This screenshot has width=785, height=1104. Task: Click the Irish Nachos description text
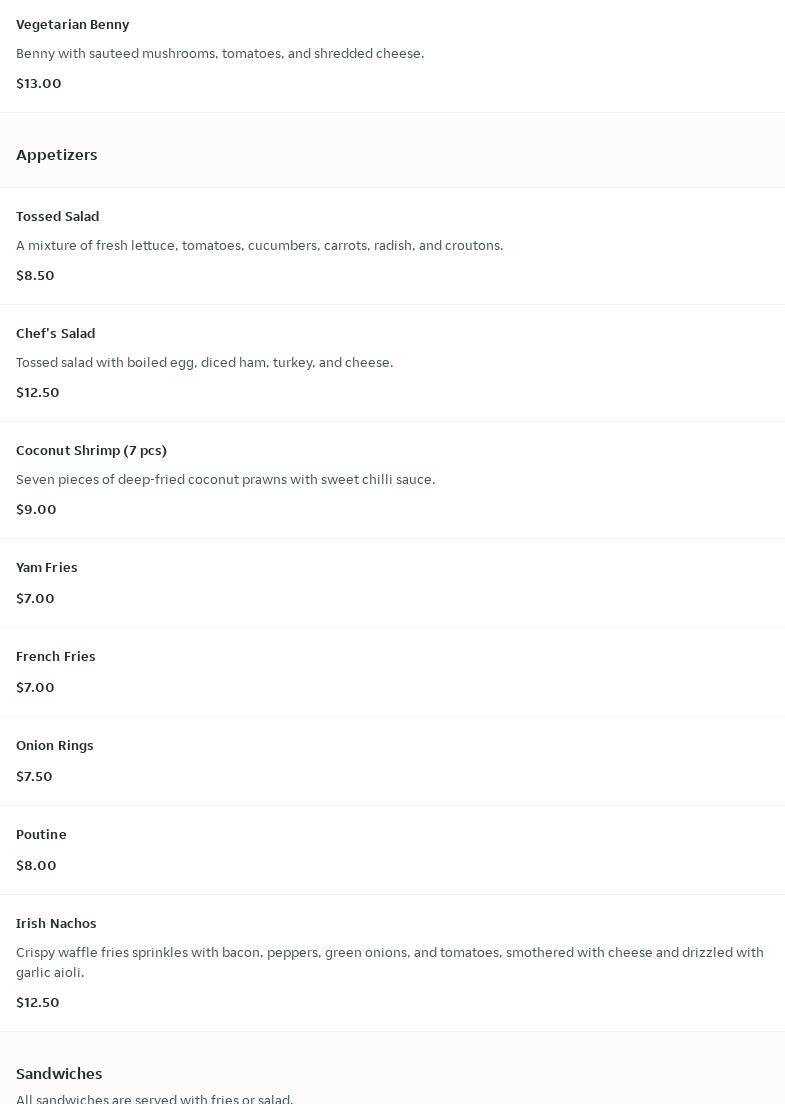390,962
